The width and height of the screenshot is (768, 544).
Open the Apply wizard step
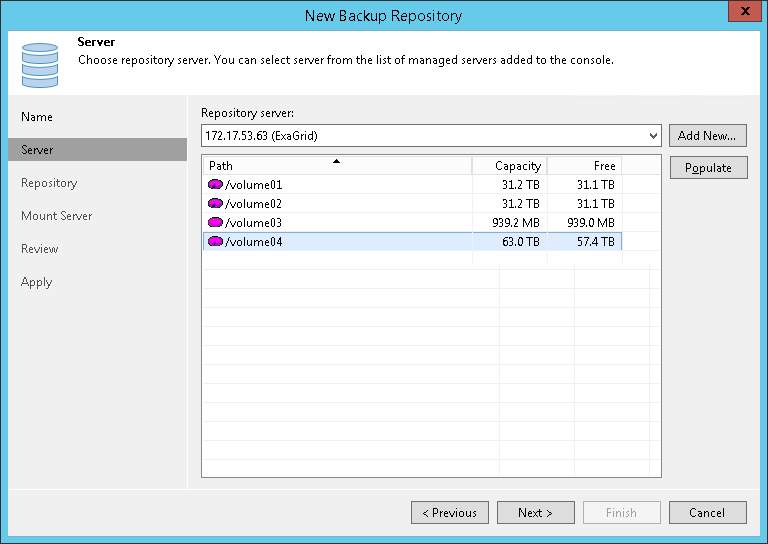(36, 282)
